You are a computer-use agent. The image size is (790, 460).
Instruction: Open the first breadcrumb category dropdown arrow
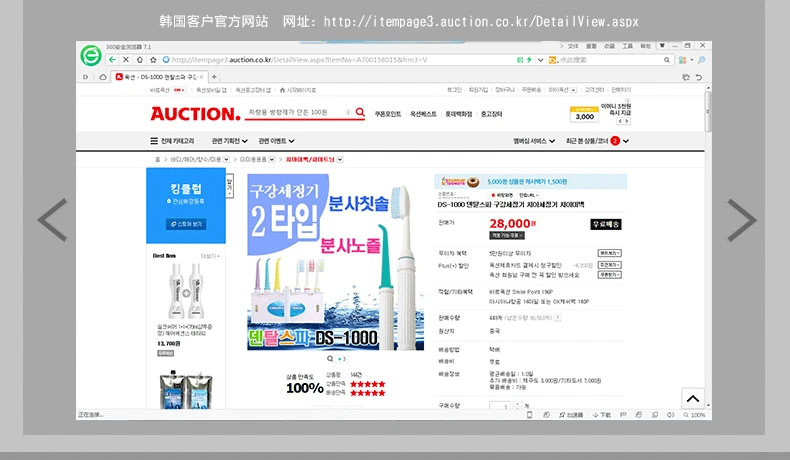pos(226,160)
